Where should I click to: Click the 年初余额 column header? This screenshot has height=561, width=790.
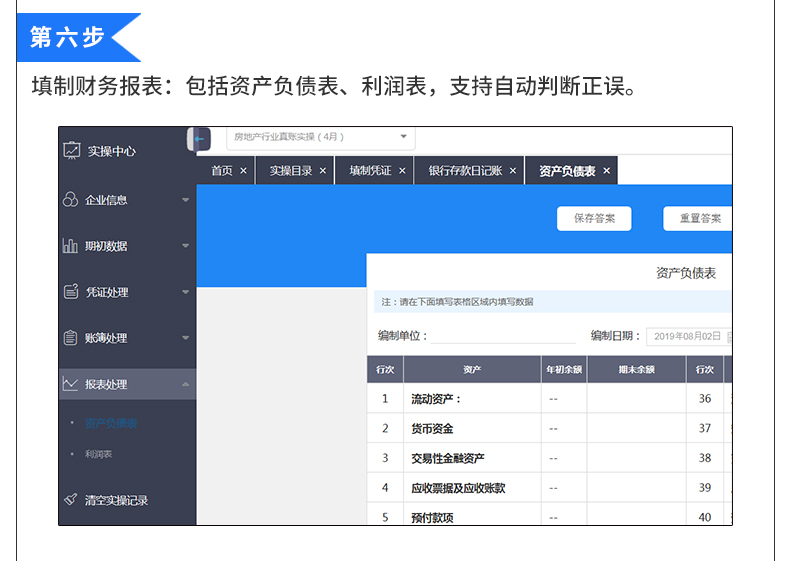click(564, 369)
